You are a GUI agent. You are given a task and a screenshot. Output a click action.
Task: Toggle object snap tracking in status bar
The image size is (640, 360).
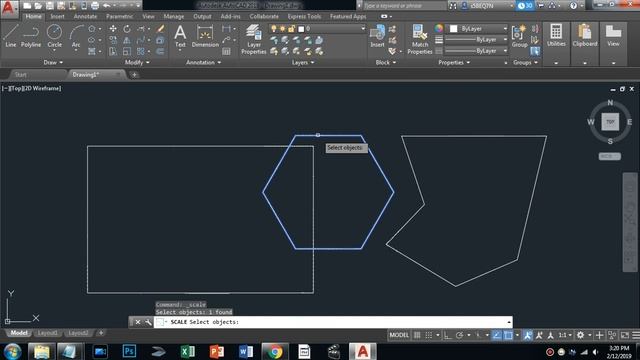click(497, 335)
